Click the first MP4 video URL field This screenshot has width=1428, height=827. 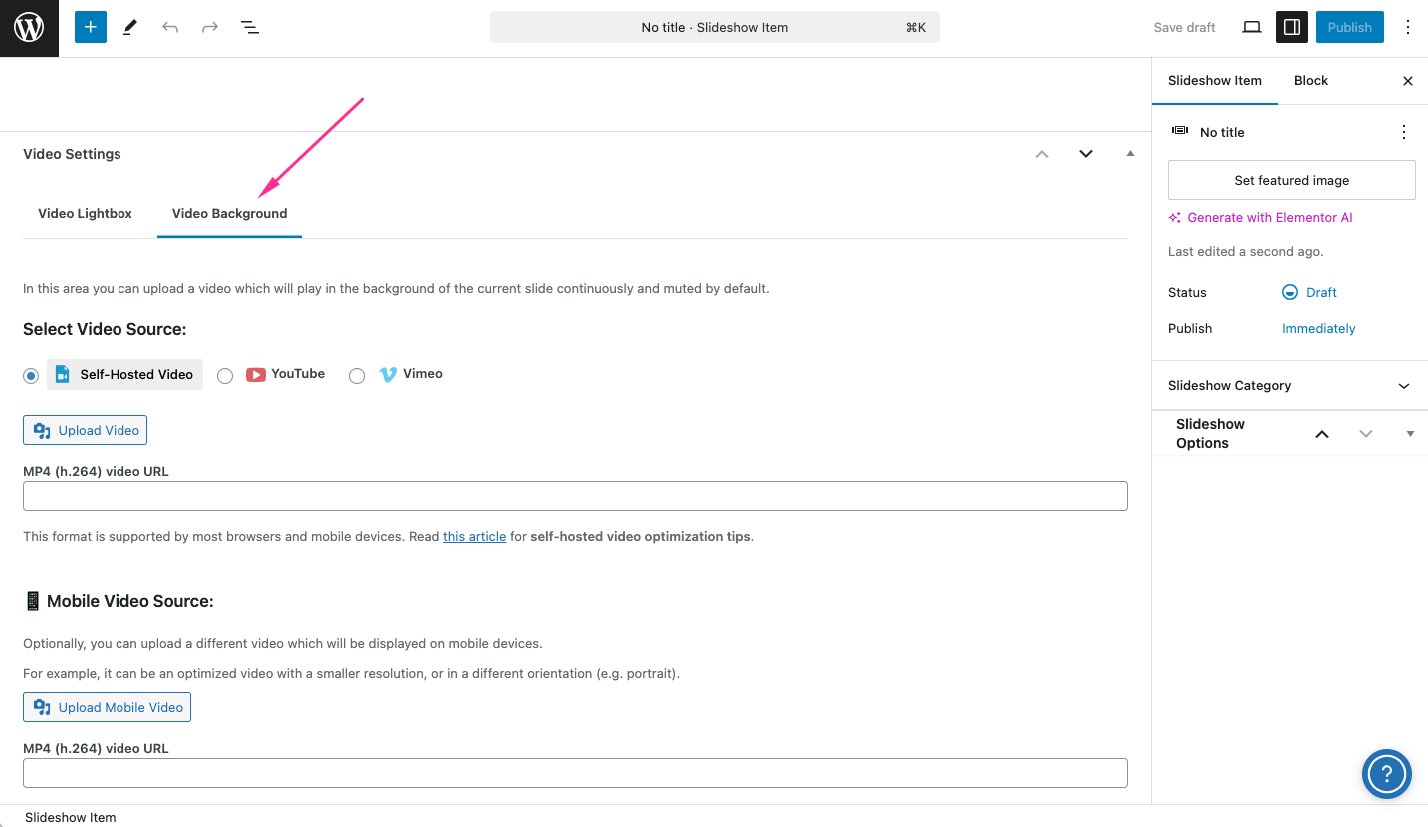pyautogui.click(x=575, y=496)
